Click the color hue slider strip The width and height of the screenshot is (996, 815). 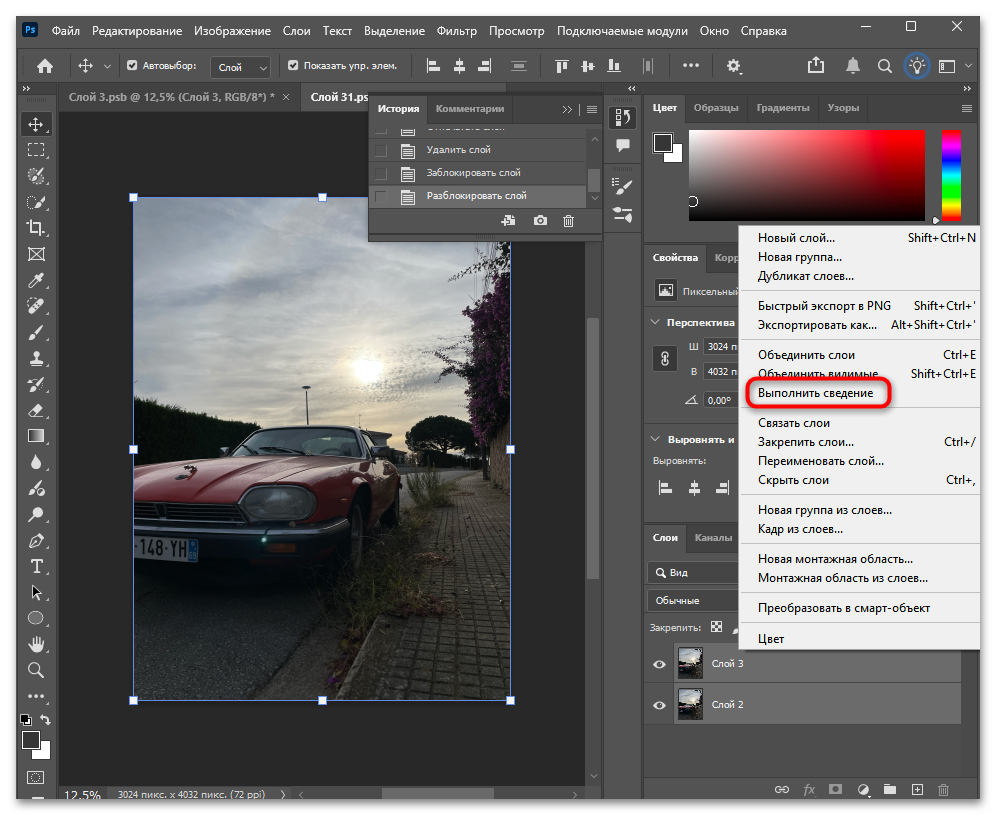(950, 174)
